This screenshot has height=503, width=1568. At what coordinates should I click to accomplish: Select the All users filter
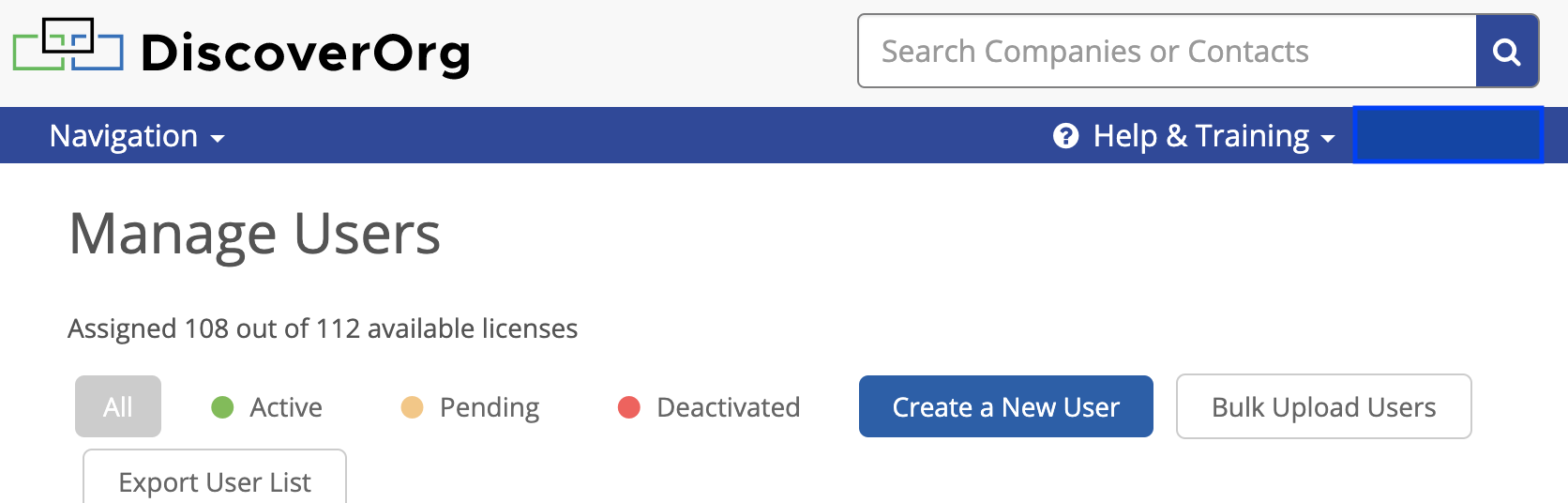click(x=118, y=406)
